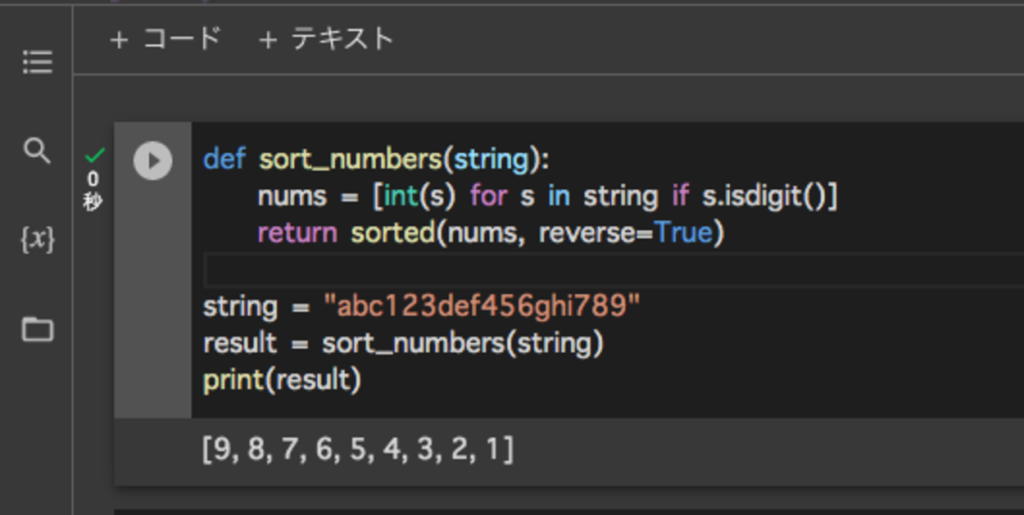The height and width of the screenshot is (515, 1024).
Task: Click the cell output [9, 8, 7, ...] text
Action: tap(357, 450)
